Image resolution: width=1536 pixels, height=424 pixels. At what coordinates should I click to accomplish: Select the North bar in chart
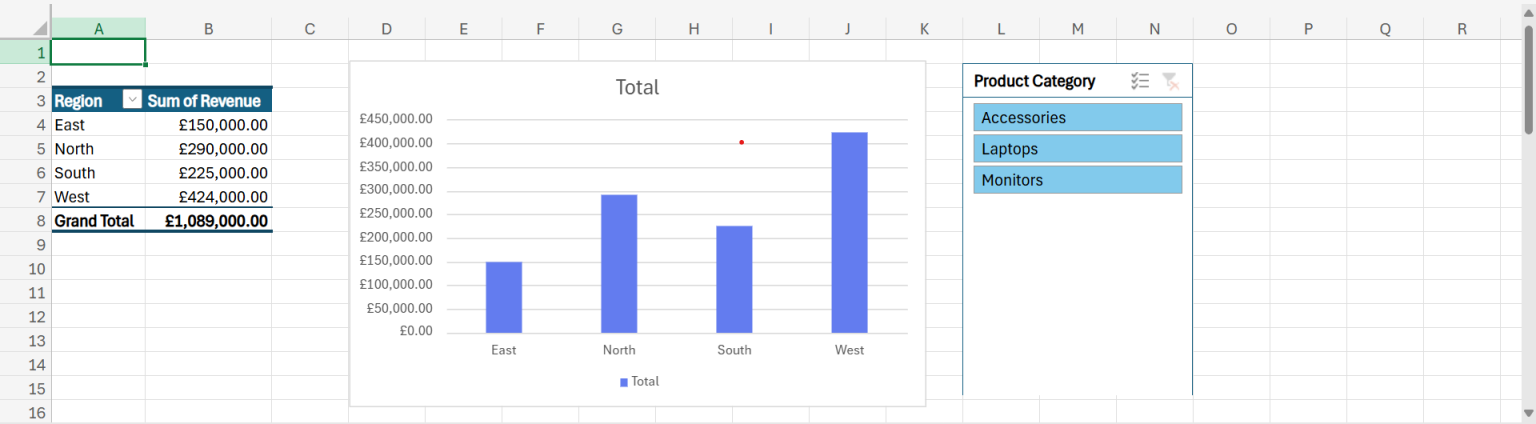pyautogui.click(x=619, y=264)
